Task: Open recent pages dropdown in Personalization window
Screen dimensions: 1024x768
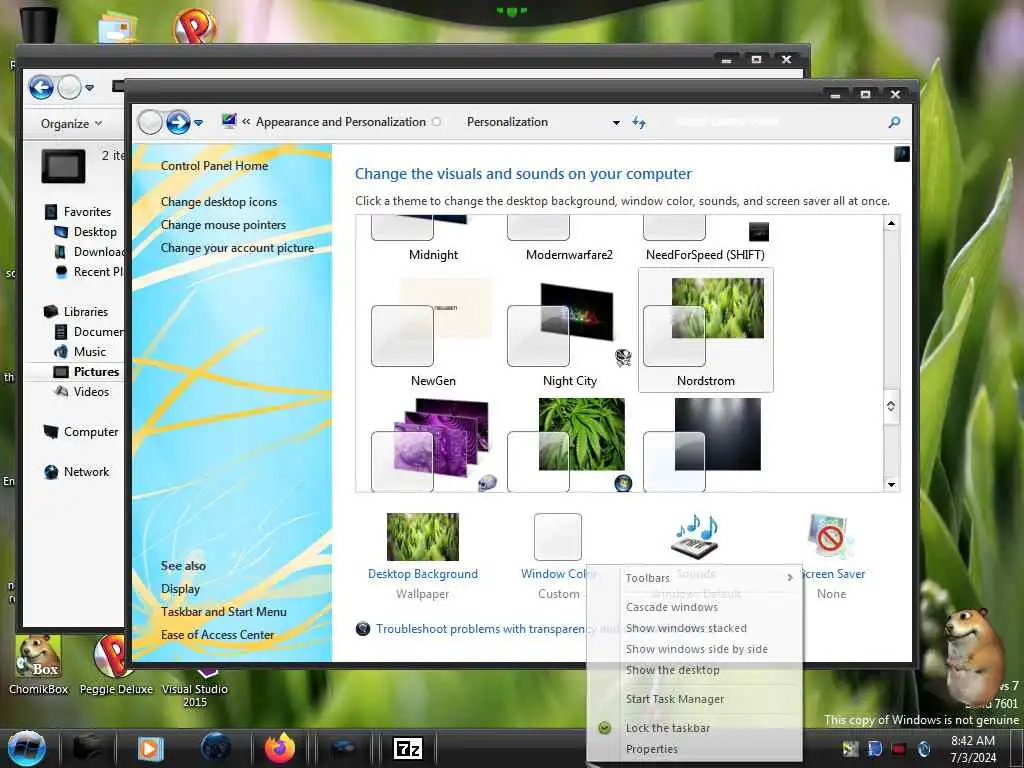Action: (199, 122)
